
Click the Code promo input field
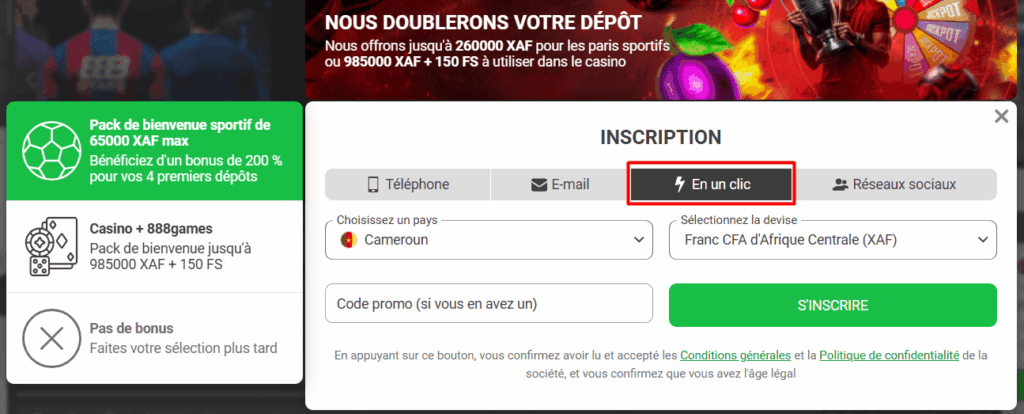pos(489,304)
